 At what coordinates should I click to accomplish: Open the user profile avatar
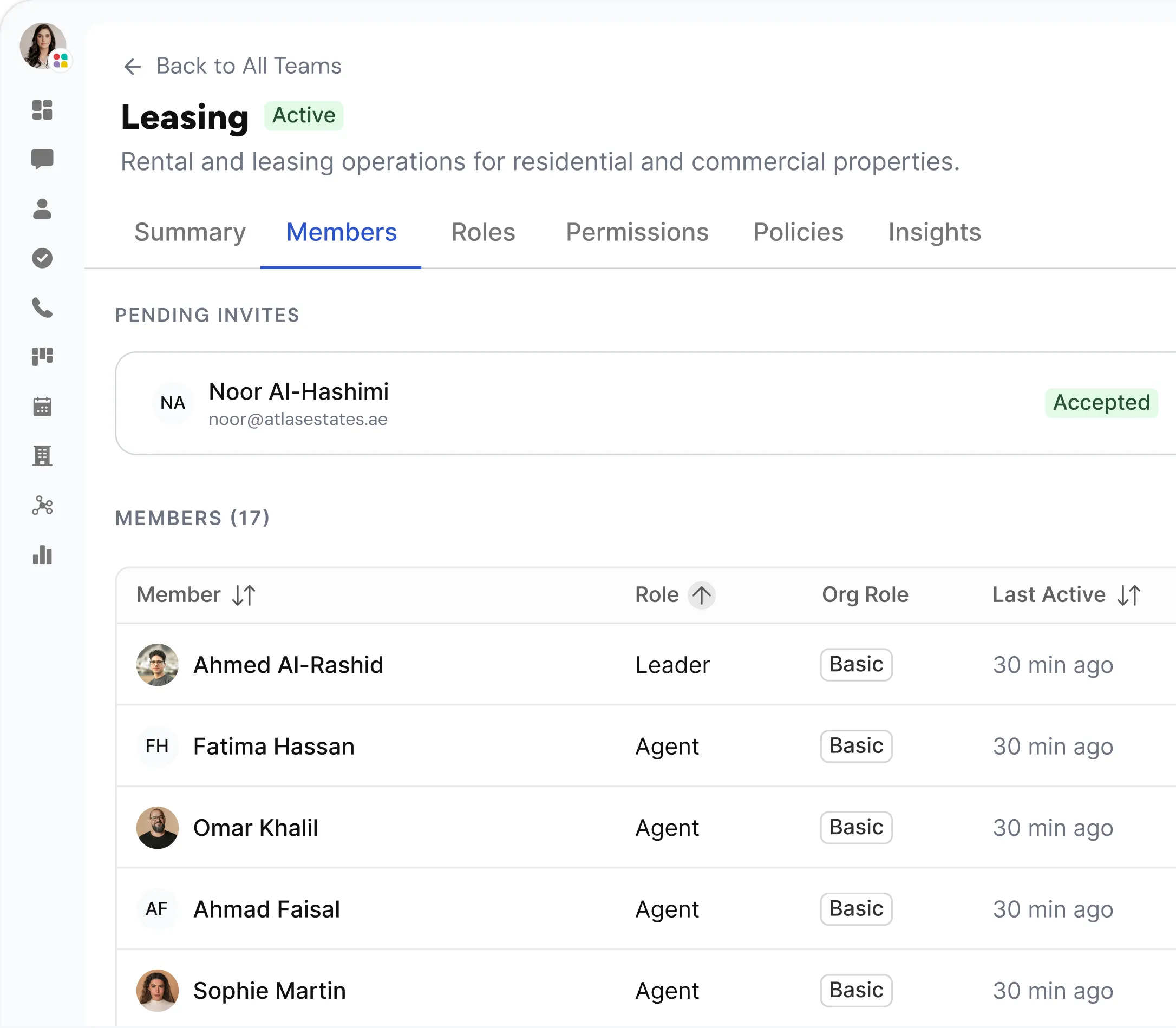pyautogui.click(x=43, y=46)
